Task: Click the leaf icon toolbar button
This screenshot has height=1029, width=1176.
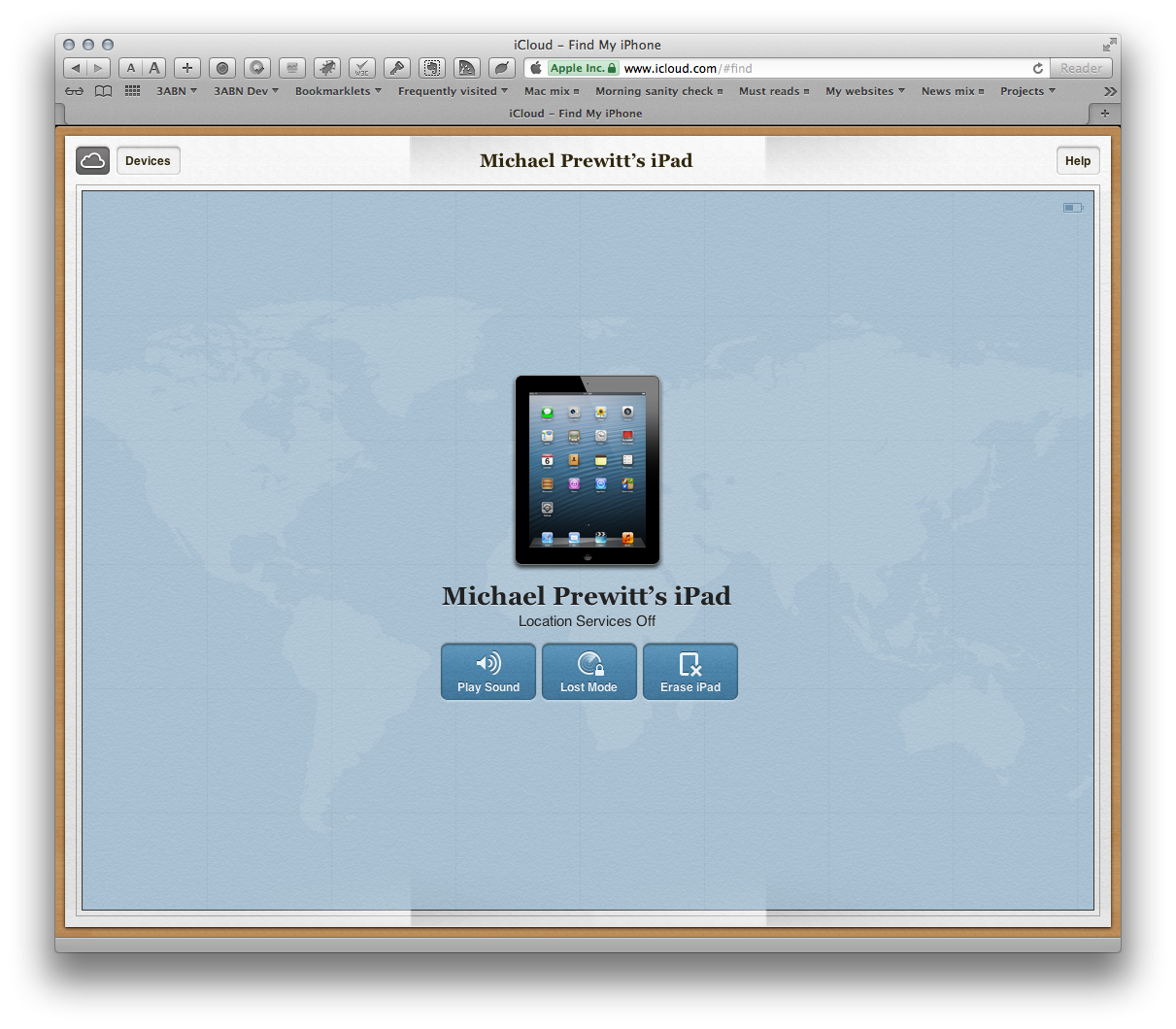Action: click(x=501, y=68)
